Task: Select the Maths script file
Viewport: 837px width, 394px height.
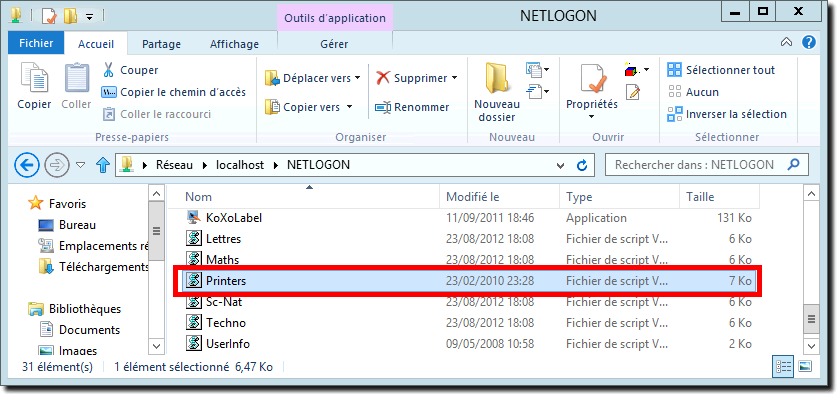Action: [470, 260]
